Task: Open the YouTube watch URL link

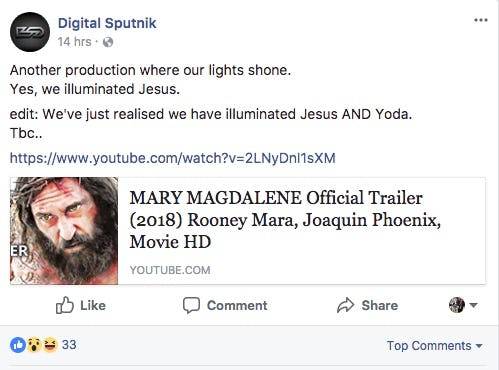Action: (173, 158)
